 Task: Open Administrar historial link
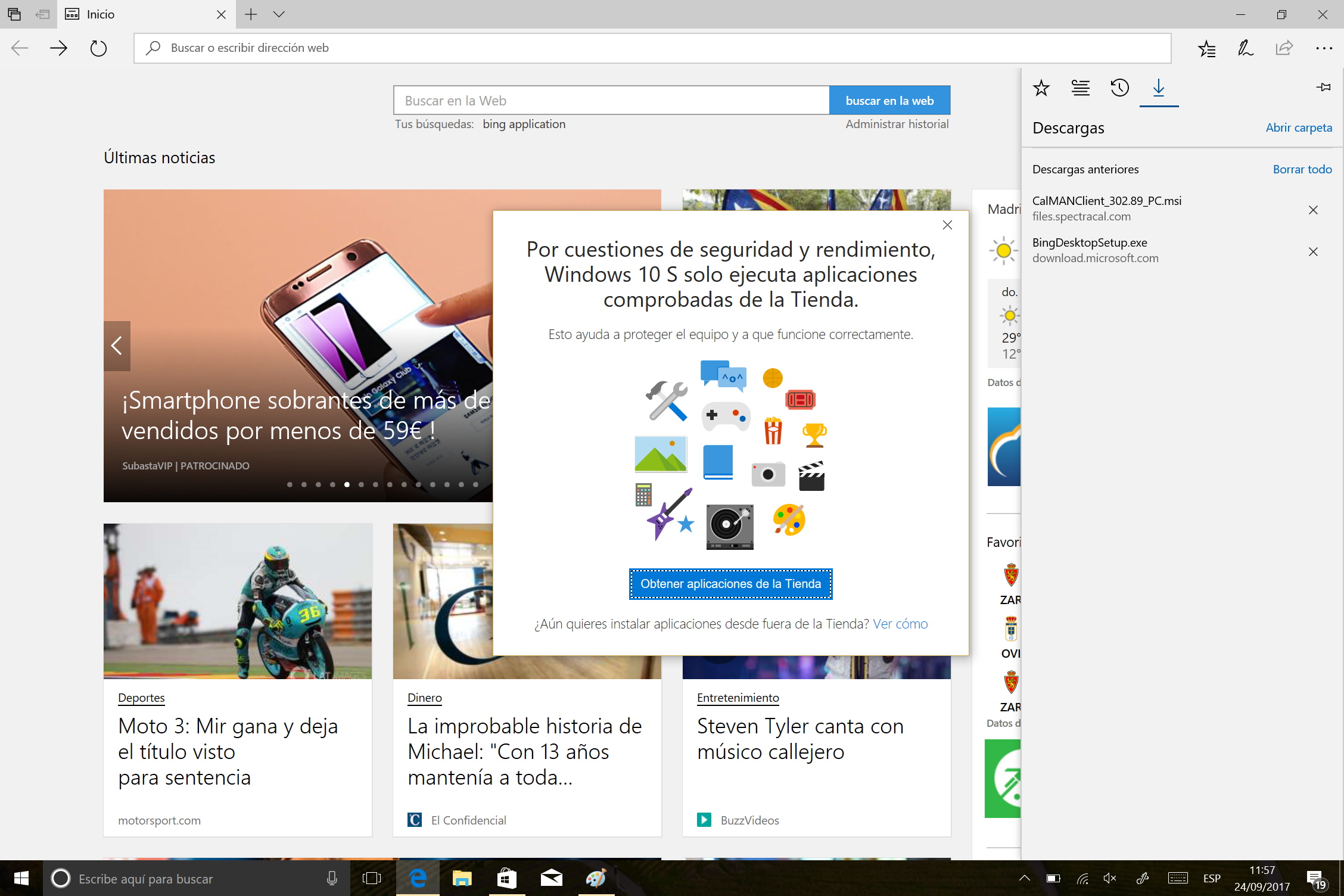pyautogui.click(x=897, y=124)
